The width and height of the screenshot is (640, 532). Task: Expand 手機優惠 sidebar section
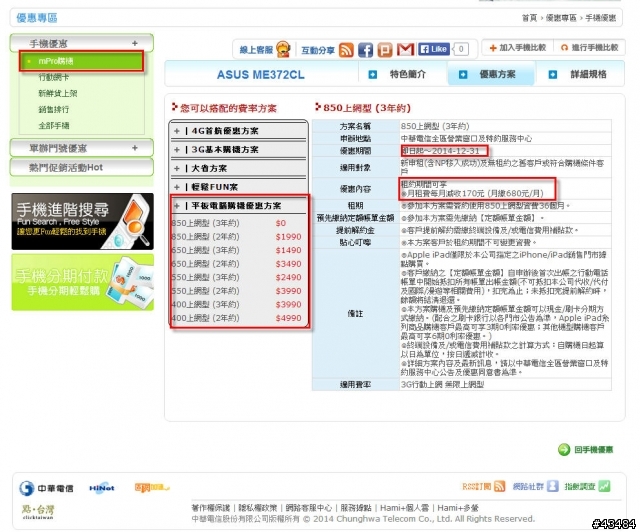click(x=82, y=43)
